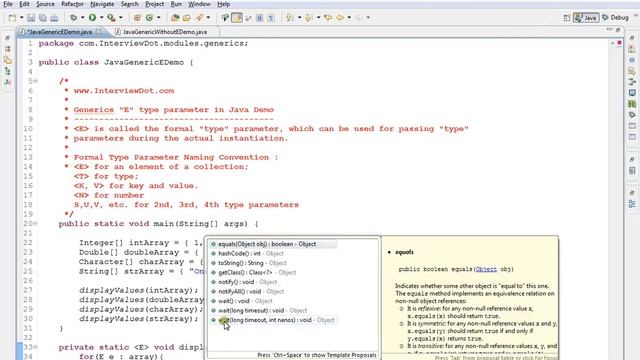Open the Refactor menu
The height and width of the screenshot is (360, 640).
(x=72, y=4)
